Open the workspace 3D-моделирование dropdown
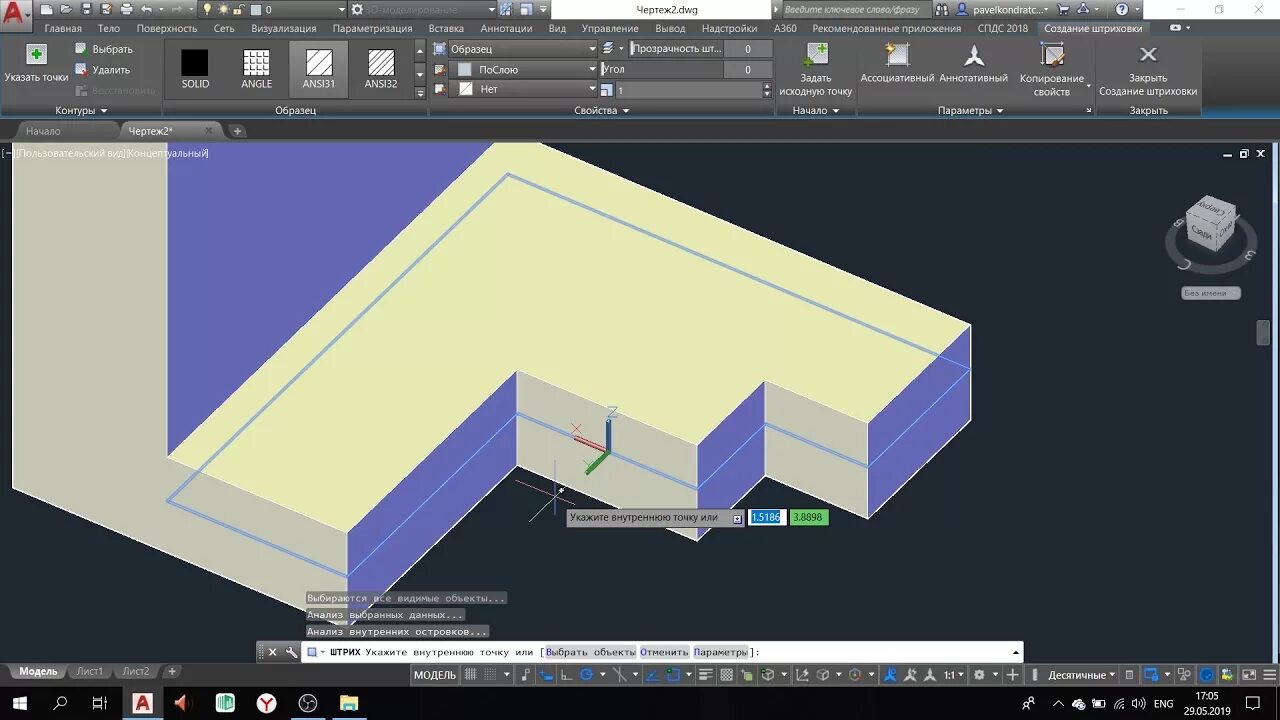The width and height of the screenshot is (1280, 720). [x=421, y=9]
